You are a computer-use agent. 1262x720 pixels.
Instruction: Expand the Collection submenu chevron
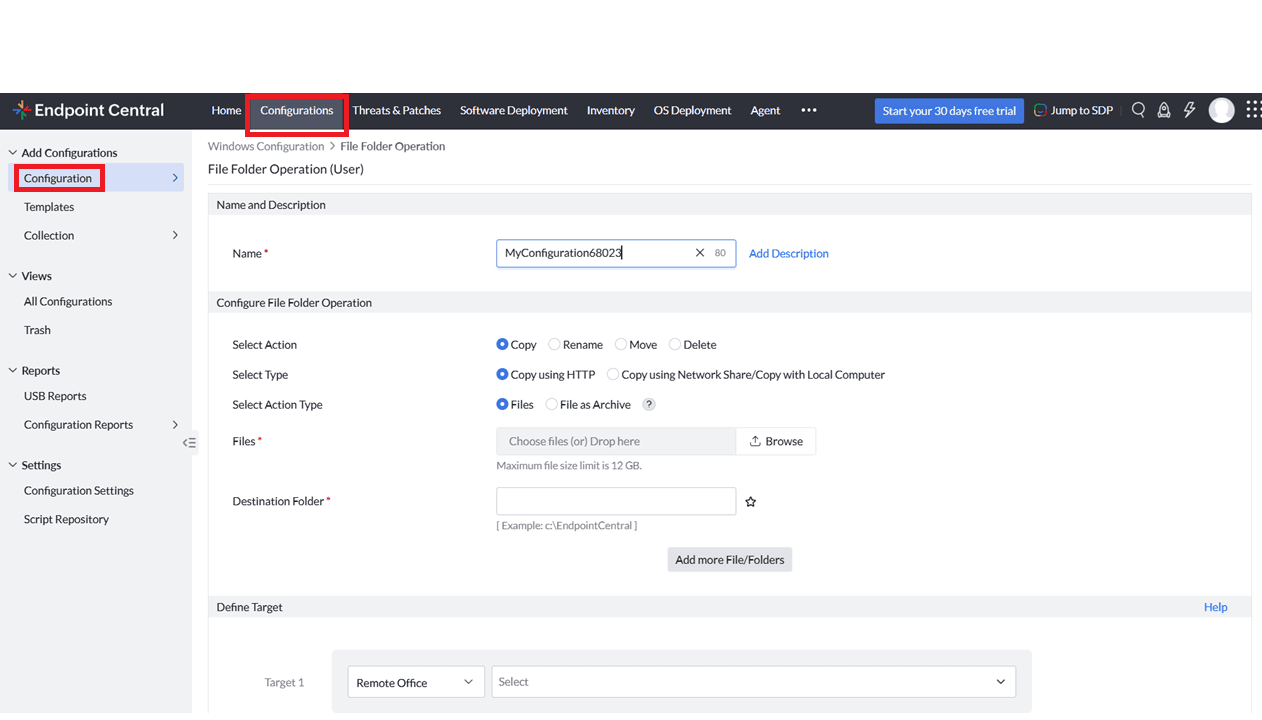175,236
